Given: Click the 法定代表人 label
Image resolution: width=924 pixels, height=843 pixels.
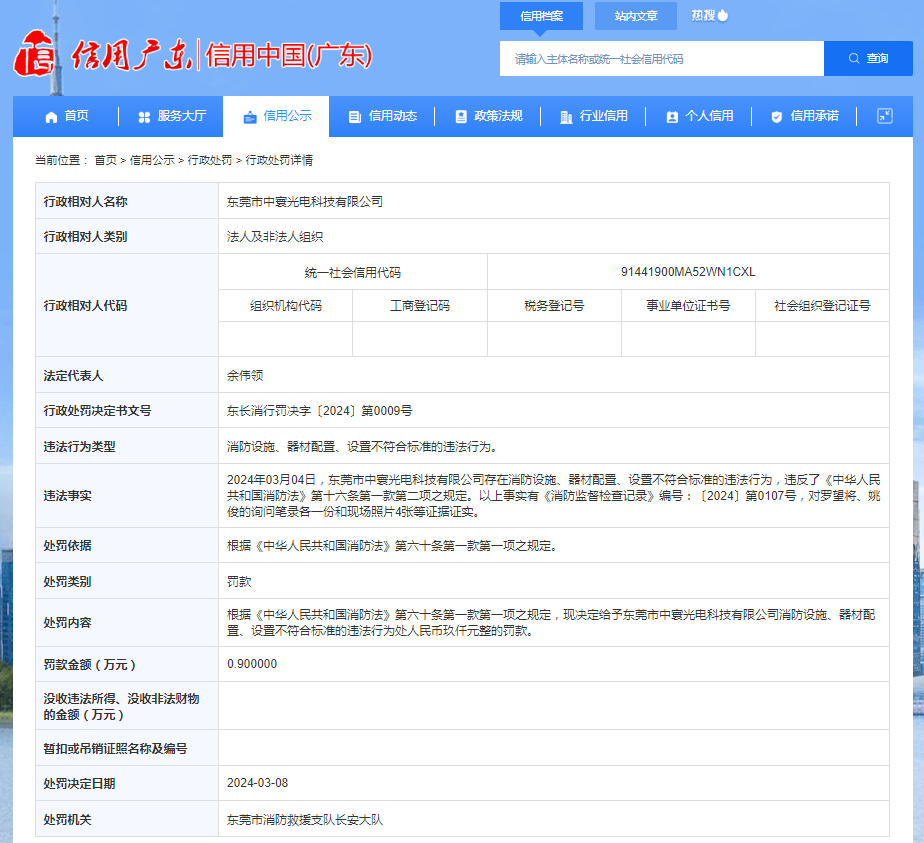Looking at the screenshot, I should pos(73,376).
